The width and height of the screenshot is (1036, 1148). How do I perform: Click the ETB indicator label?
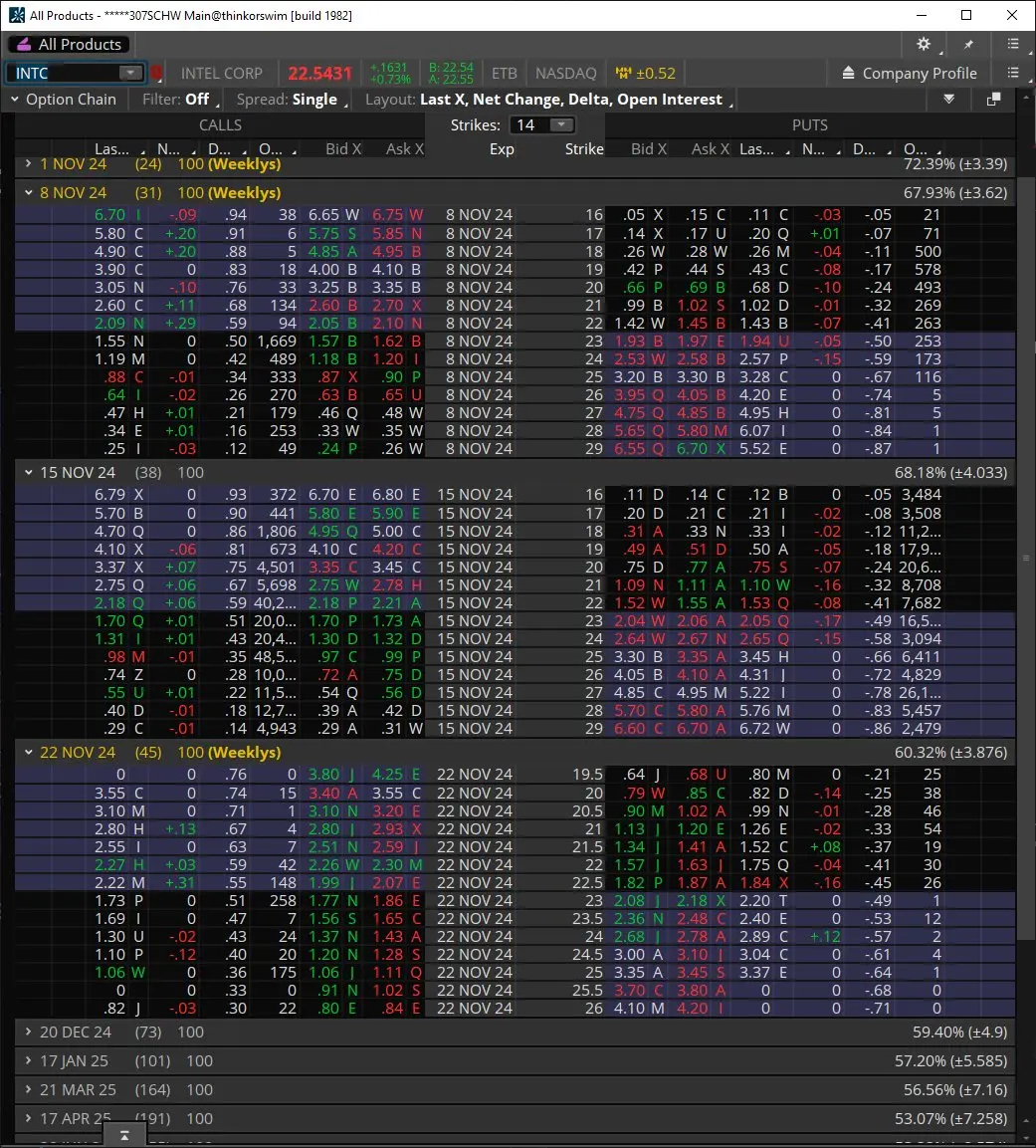point(505,74)
